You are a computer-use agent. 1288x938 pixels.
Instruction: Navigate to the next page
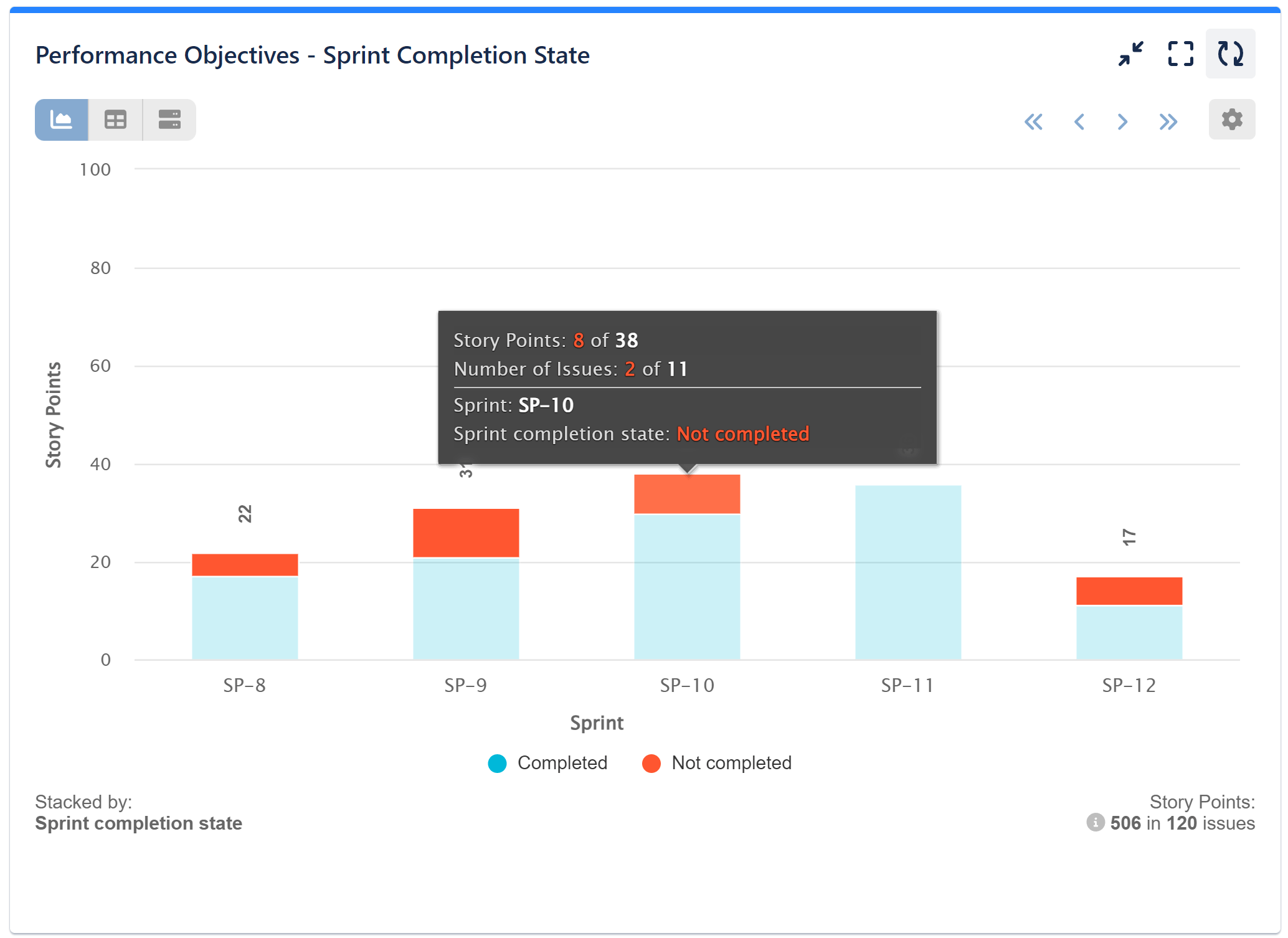tap(1123, 122)
